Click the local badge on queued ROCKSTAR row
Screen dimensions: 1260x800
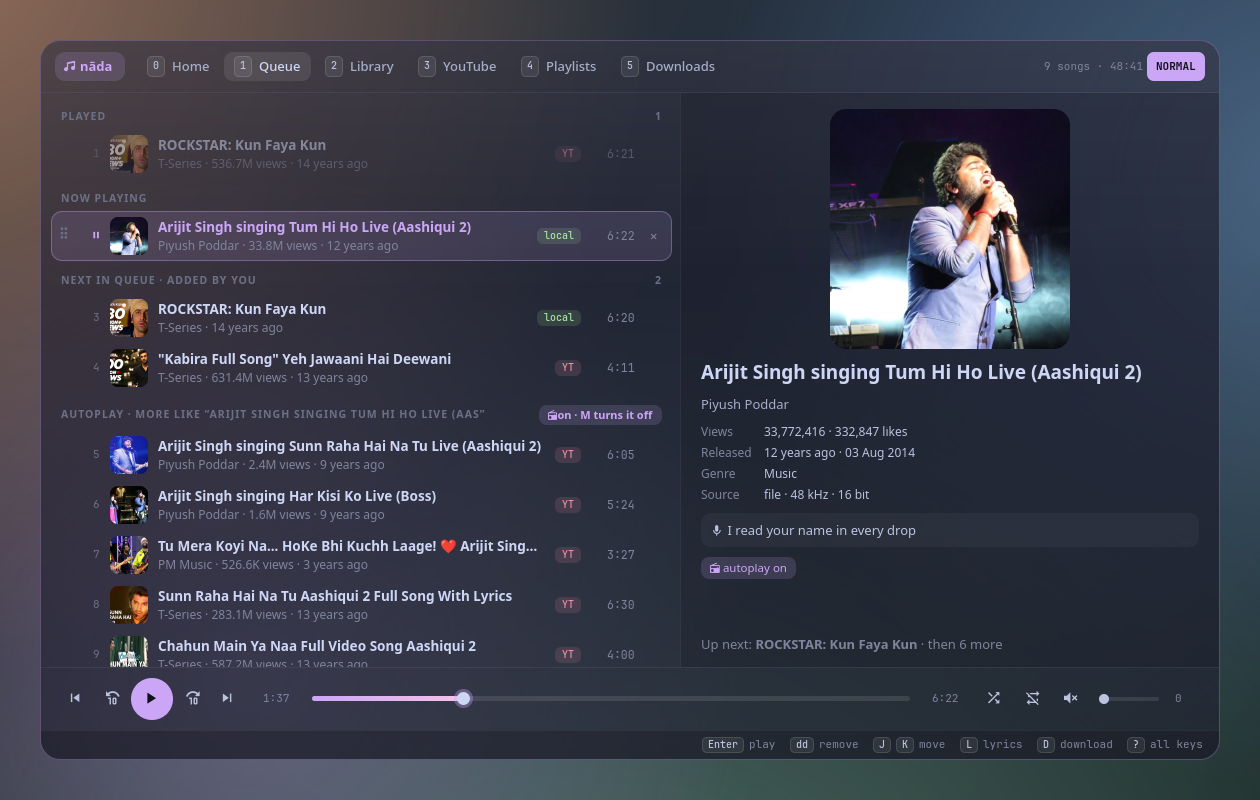[x=559, y=318]
